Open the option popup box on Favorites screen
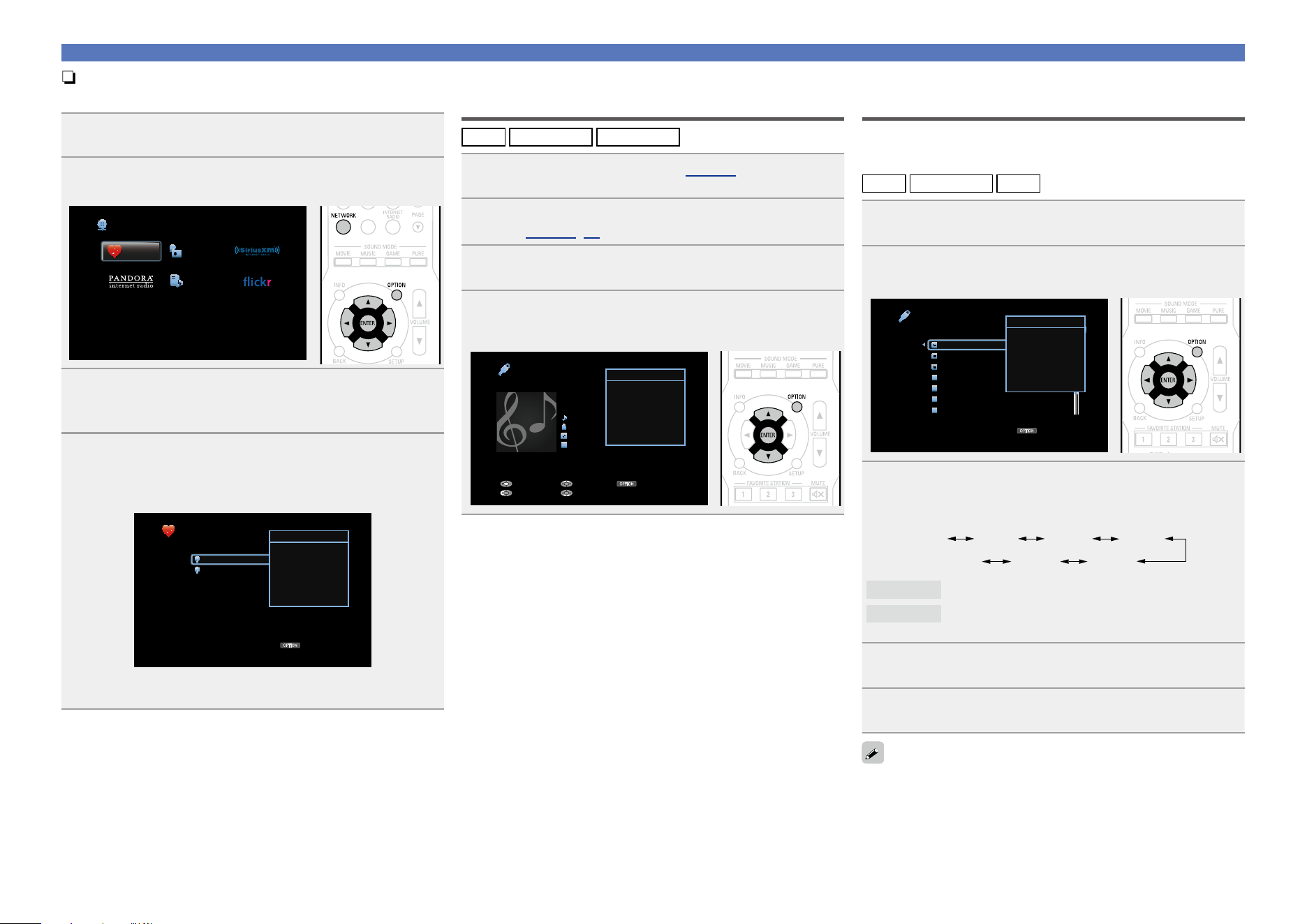The width and height of the screenshot is (1307, 924). (x=309, y=569)
